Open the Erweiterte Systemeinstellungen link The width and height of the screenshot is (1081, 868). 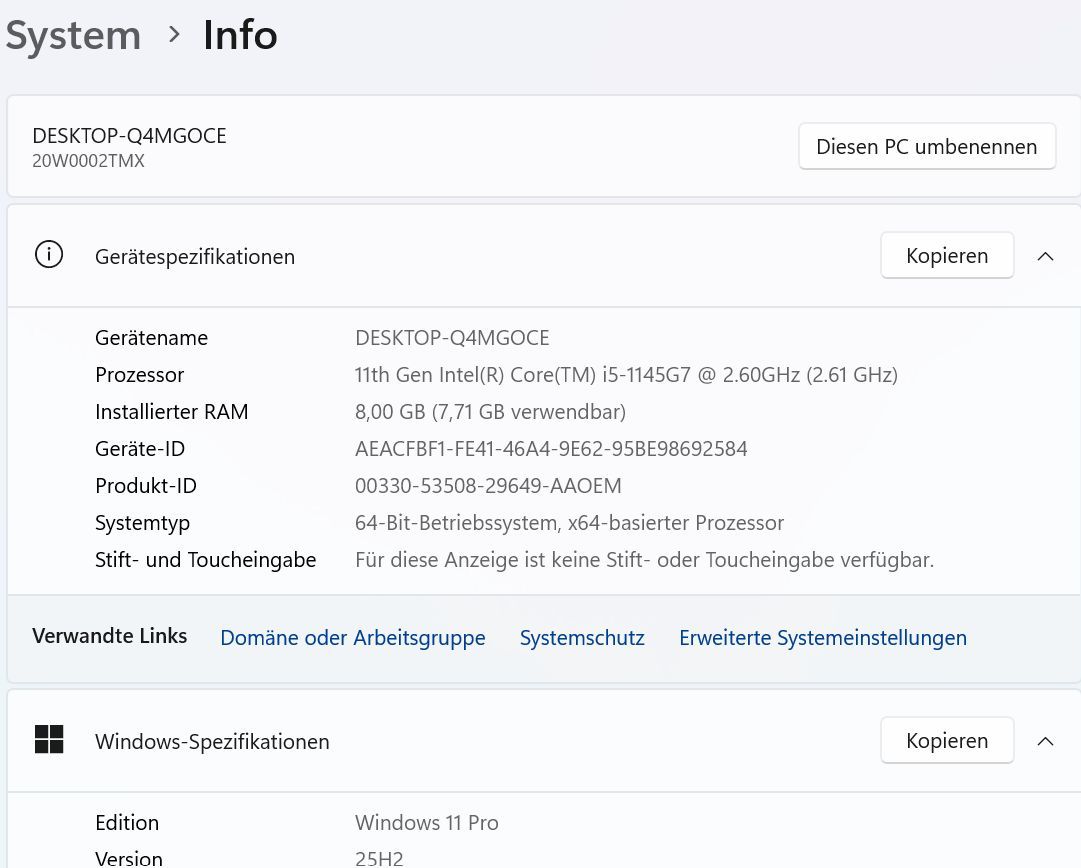[822, 638]
